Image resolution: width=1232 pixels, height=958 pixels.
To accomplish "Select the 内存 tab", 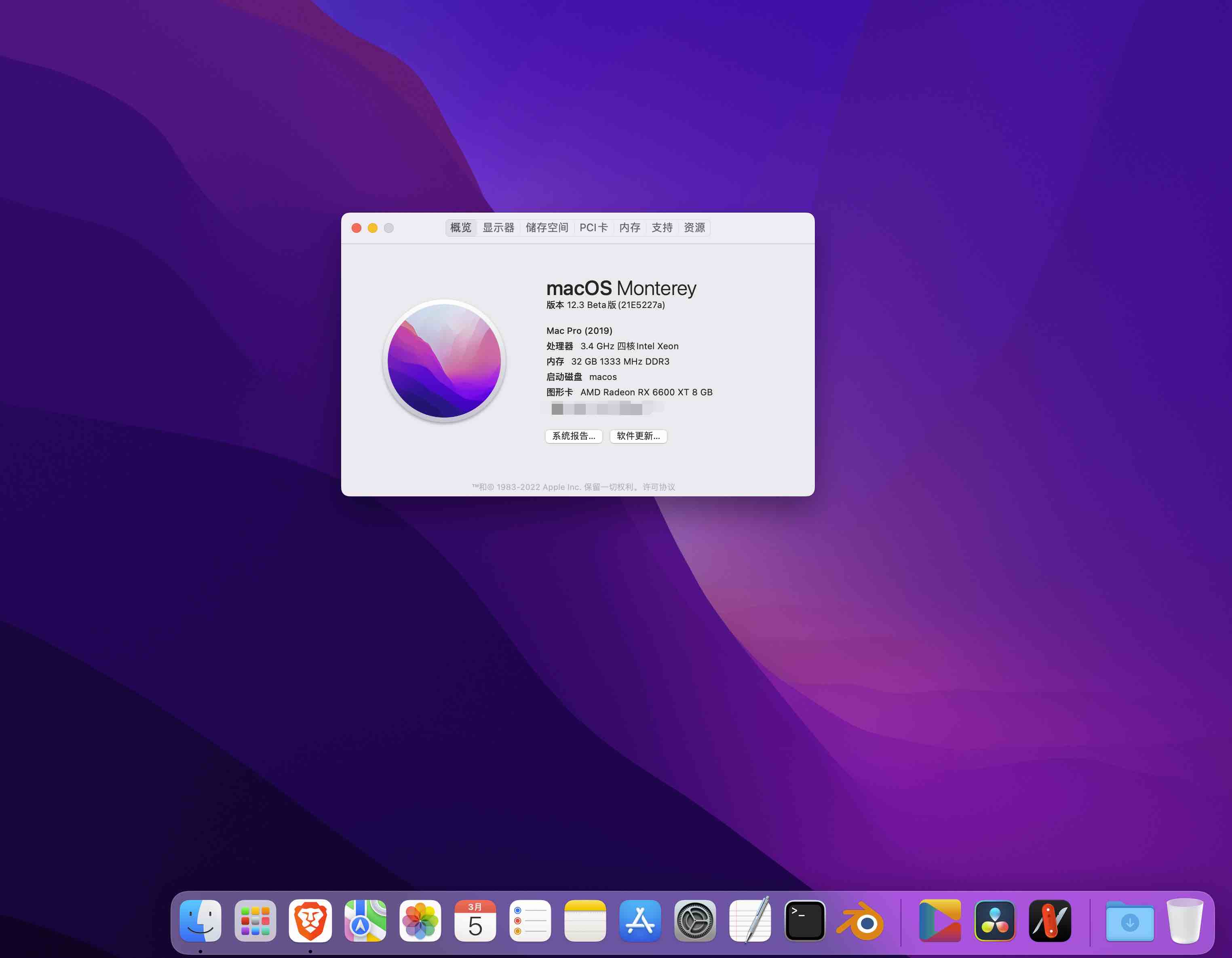I will (x=629, y=227).
